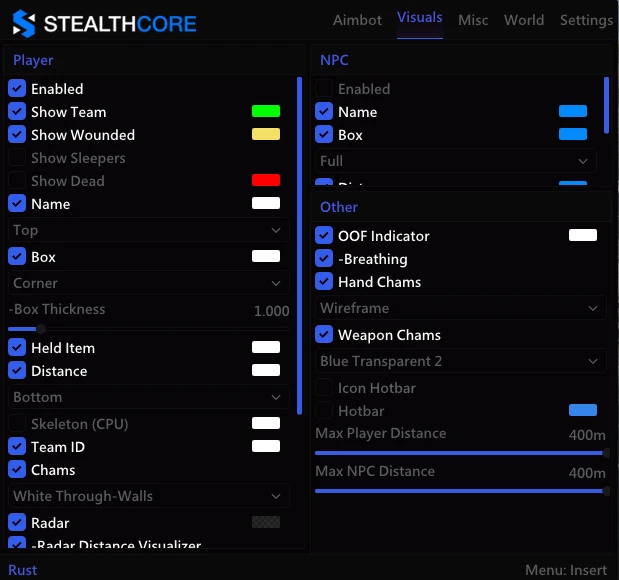619x580 pixels.
Task: Enable the Hotbar checkbox
Action: [x=324, y=411]
